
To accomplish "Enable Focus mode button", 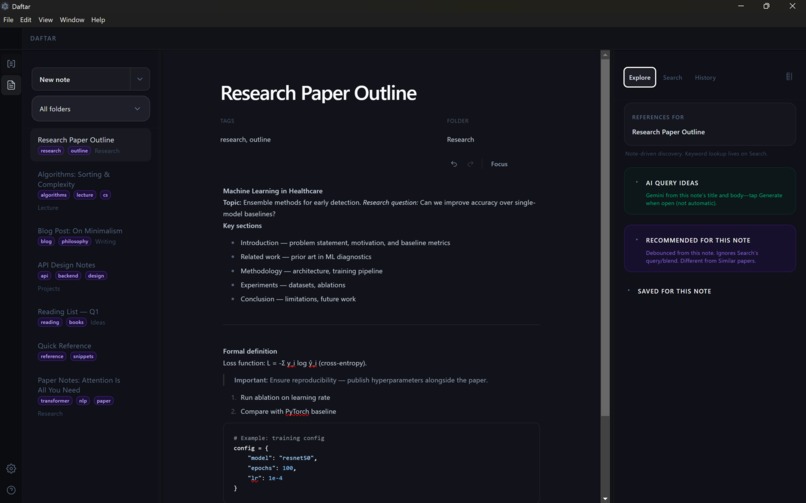I will (499, 164).
